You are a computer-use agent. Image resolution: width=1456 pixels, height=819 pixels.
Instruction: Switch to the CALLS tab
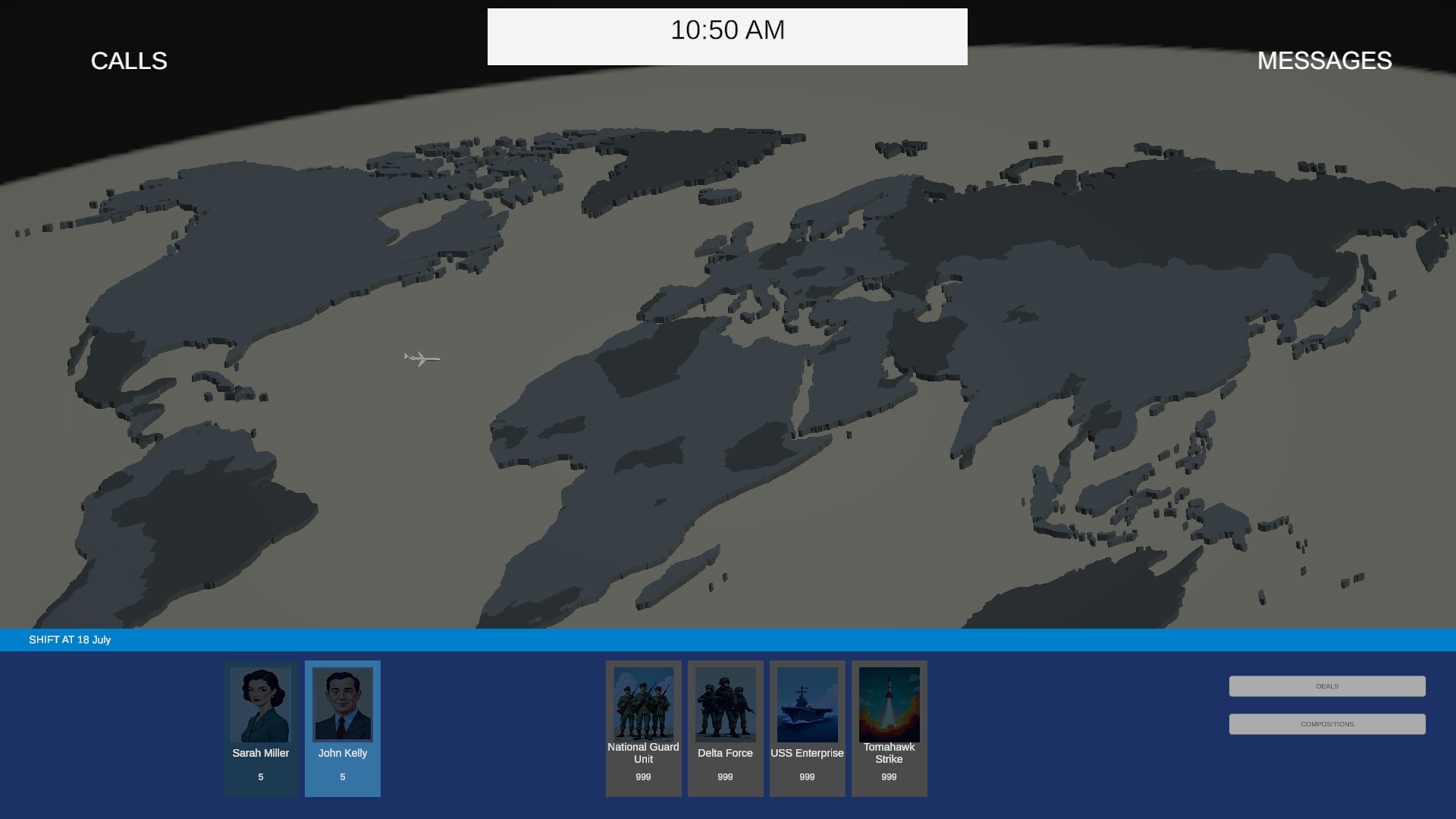[x=128, y=61]
